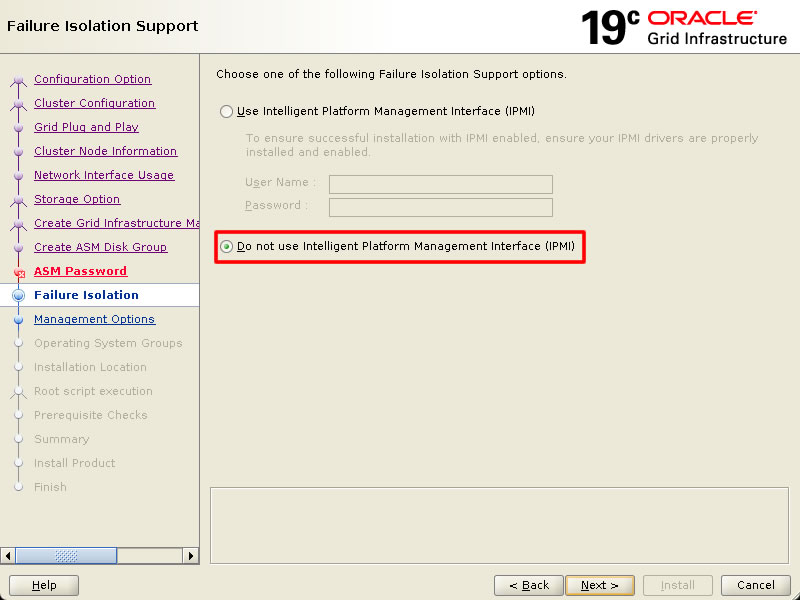Go back with the Back button

[529, 585]
